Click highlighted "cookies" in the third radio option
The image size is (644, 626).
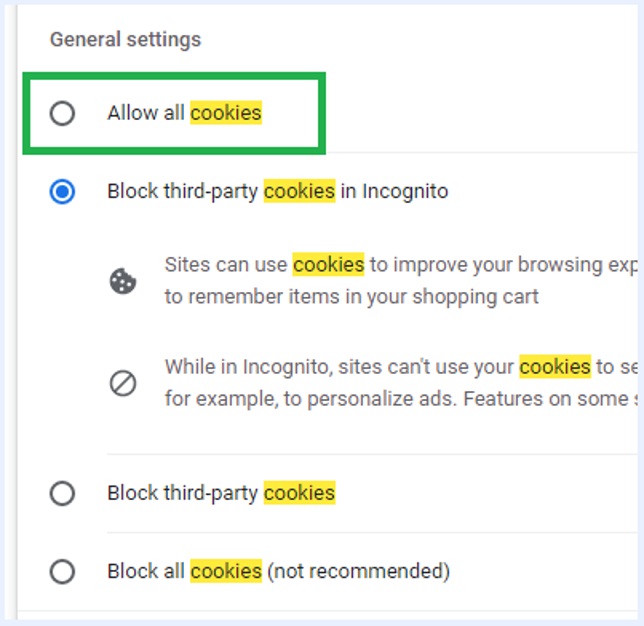299,493
